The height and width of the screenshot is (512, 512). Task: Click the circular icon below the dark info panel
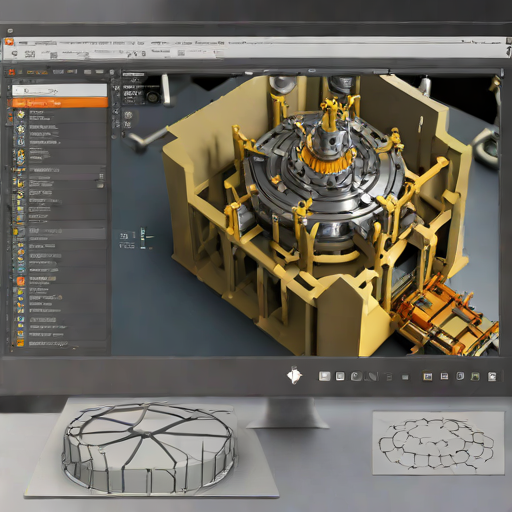click(128, 115)
